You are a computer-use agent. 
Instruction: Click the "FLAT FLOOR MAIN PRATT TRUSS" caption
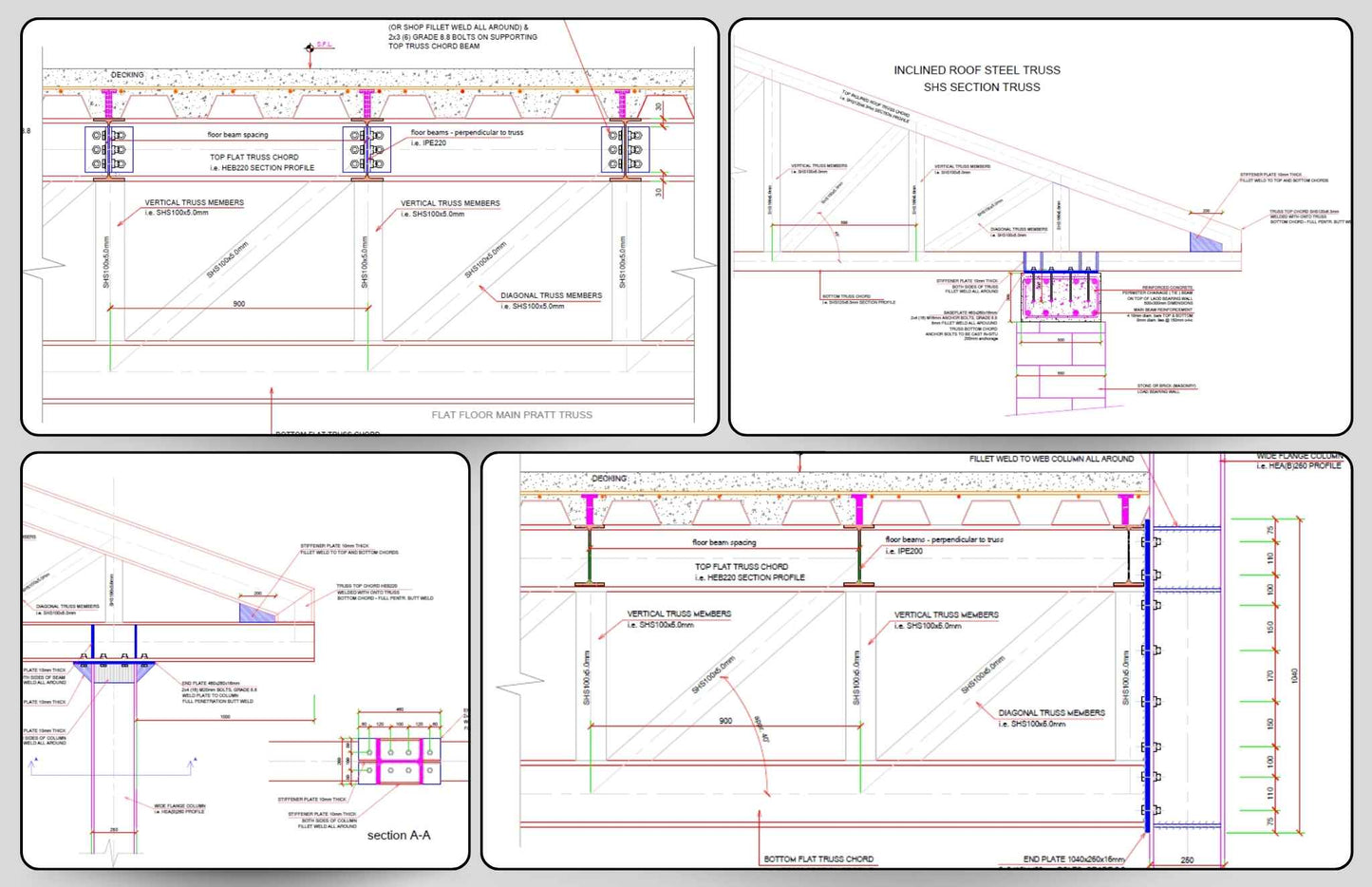click(512, 415)
